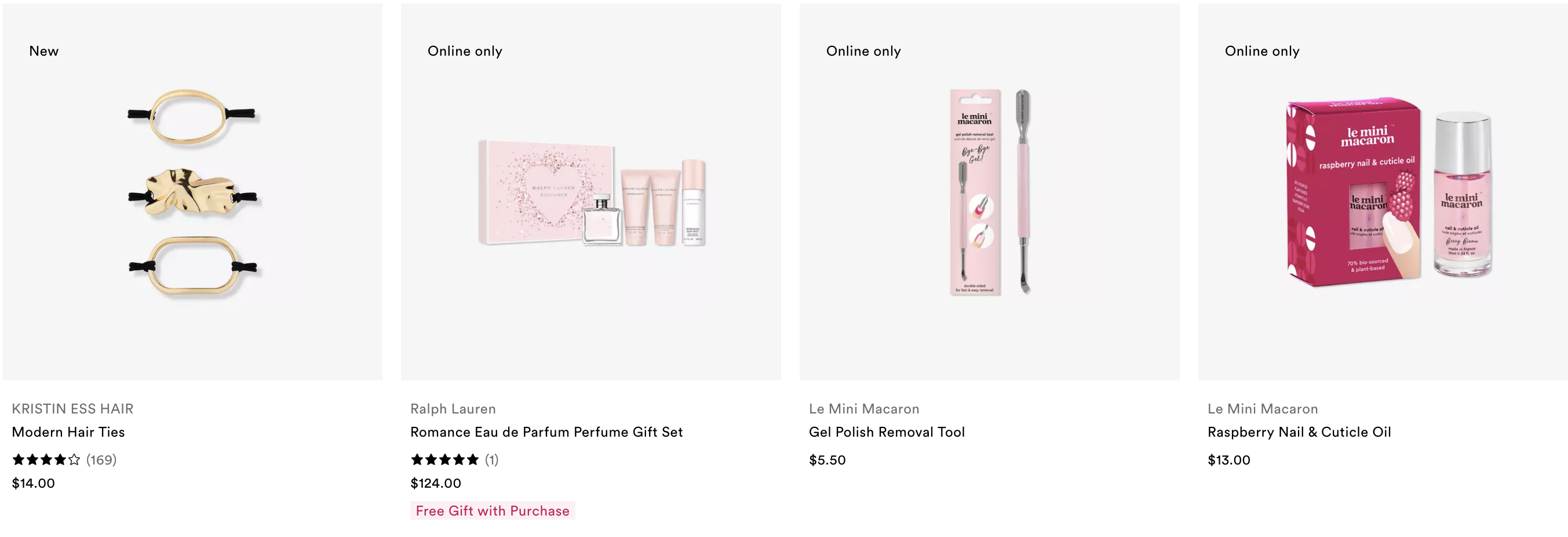
Task: Open the Gel Polish Removal Tool image
Action: pyautogui.click(x=989, y=192)
